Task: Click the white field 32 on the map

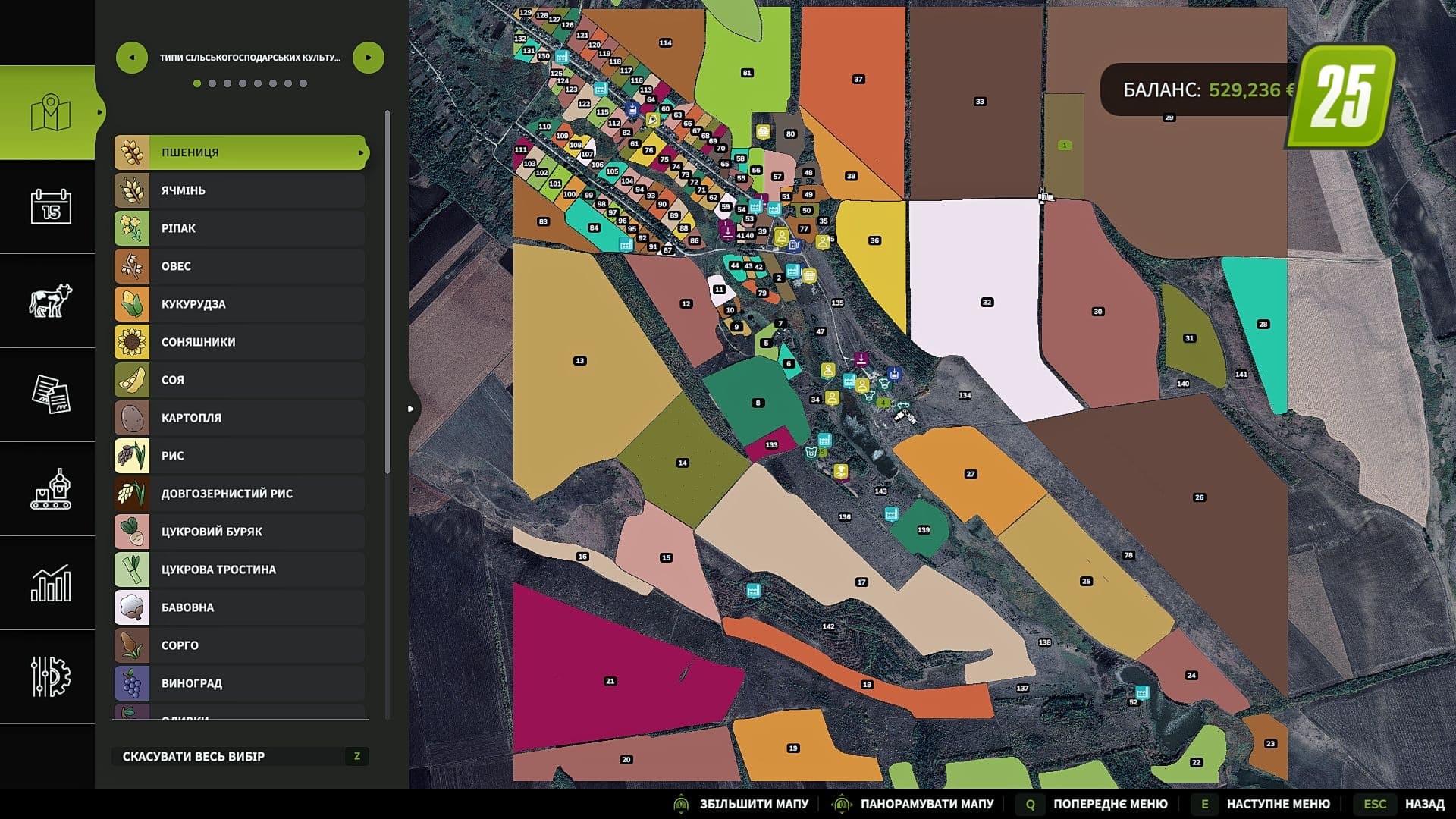Action: 986,302
